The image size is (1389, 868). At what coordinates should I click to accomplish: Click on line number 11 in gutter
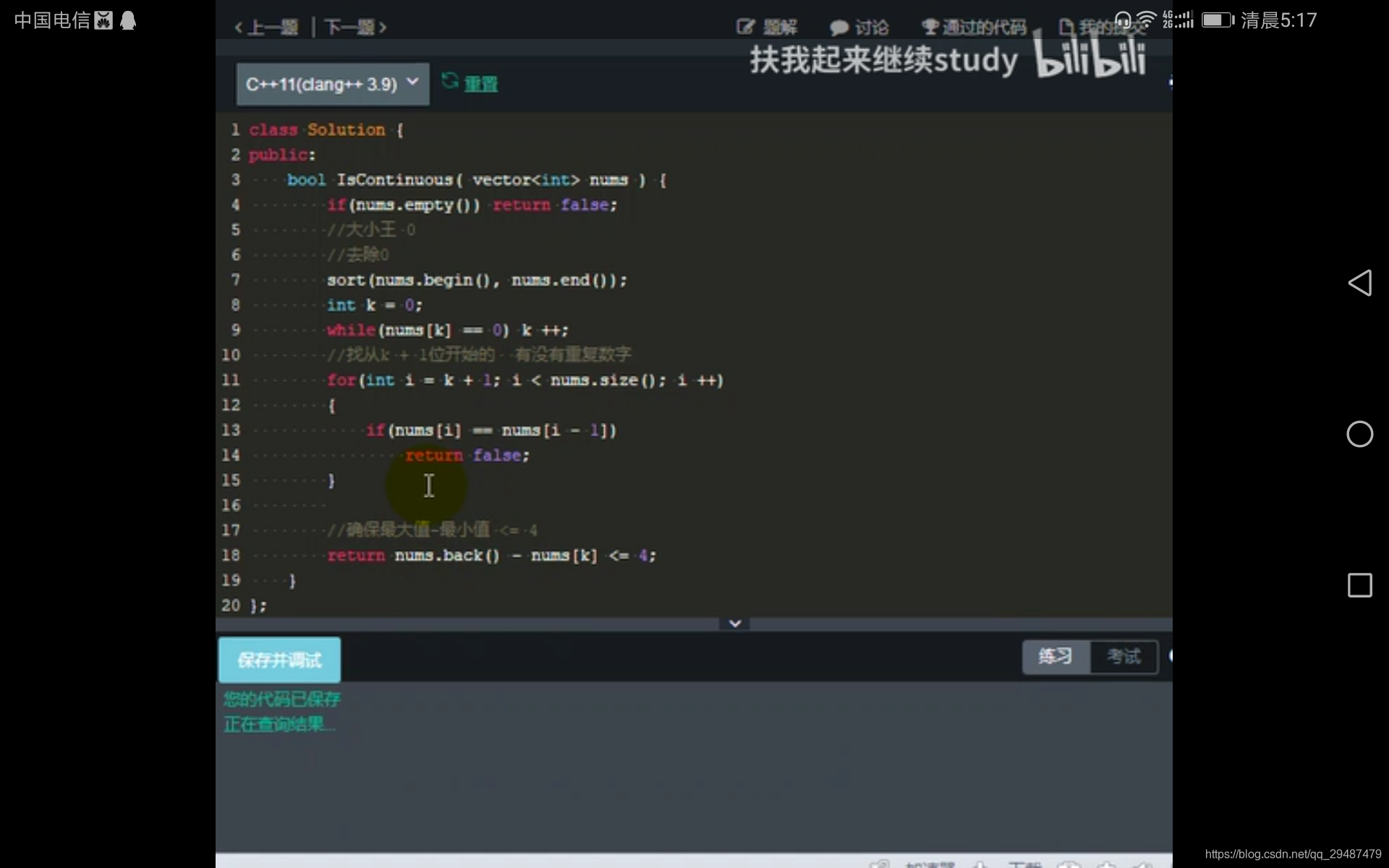(x=231, y=380)
